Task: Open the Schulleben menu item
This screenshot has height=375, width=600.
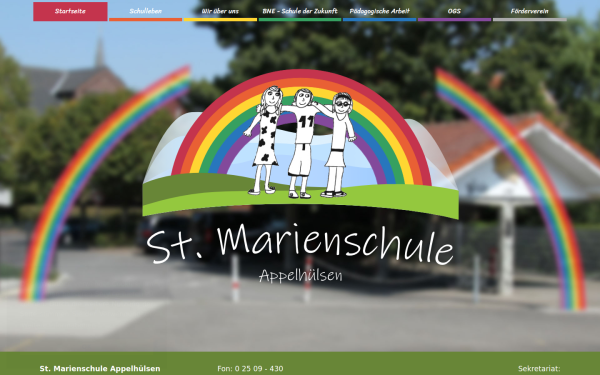Action: pos(145,11)
